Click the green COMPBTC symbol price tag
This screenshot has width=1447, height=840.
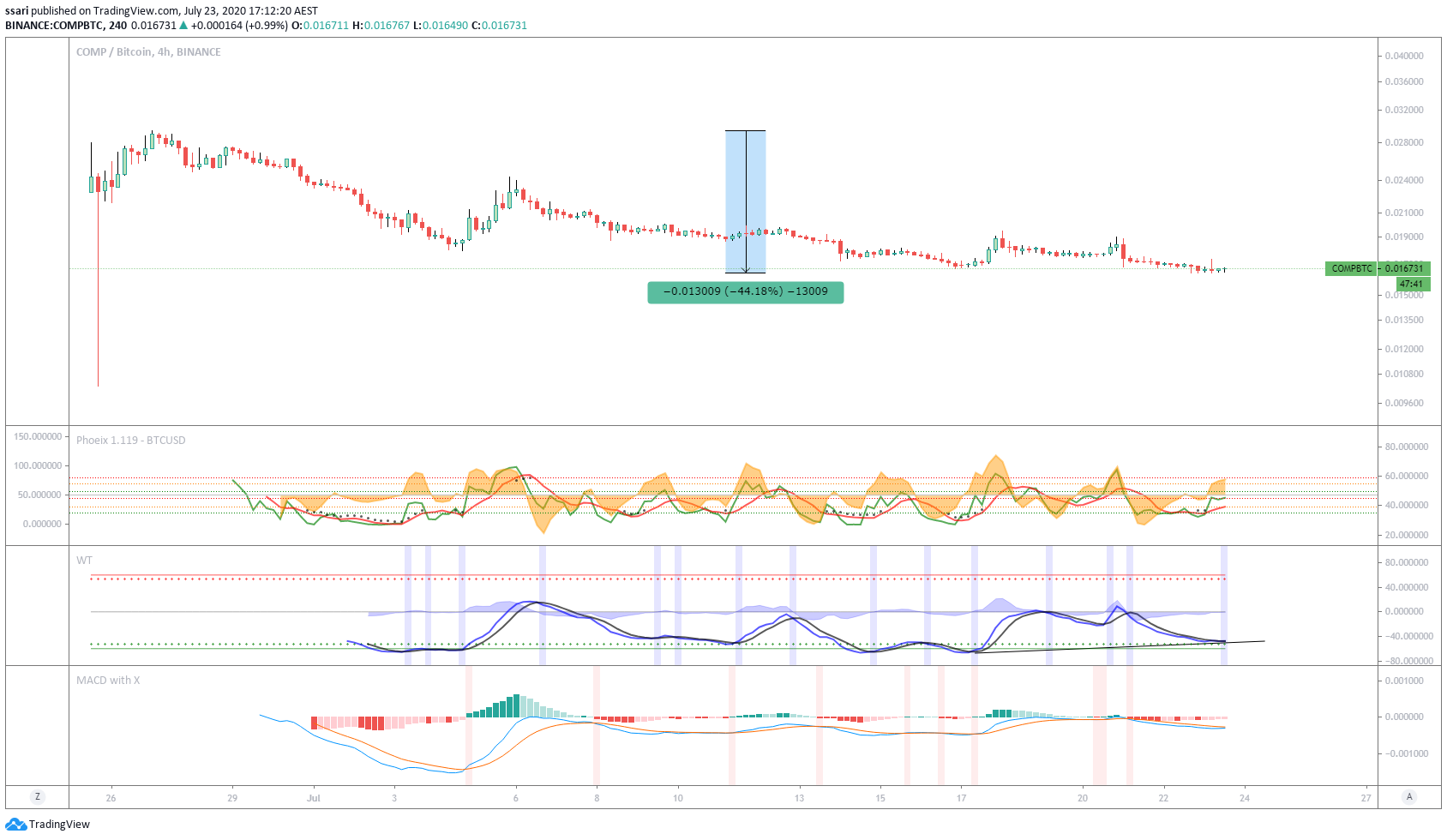coord(1351,268)
